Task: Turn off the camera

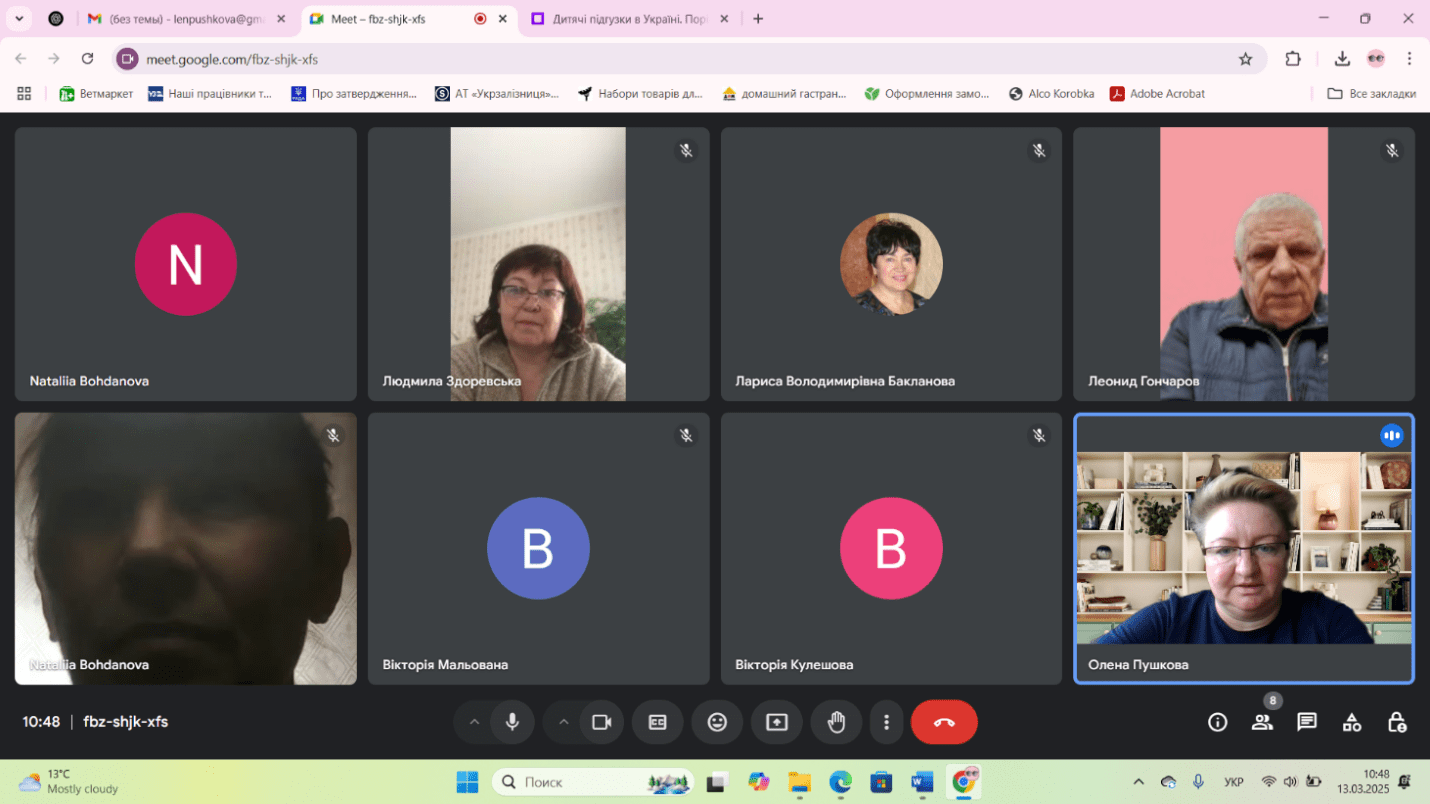Action: [x=601, y=722]
